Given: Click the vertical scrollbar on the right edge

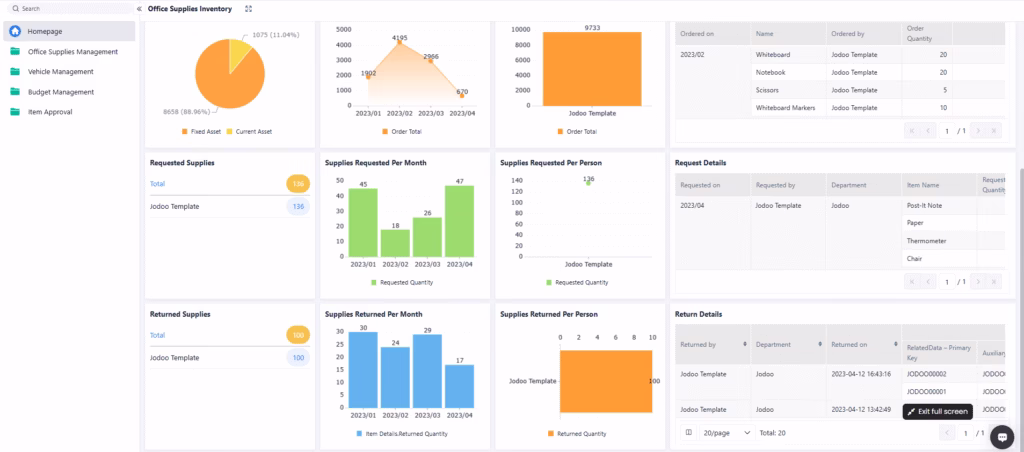Looking at the screenshot, I should point(1020,230).
